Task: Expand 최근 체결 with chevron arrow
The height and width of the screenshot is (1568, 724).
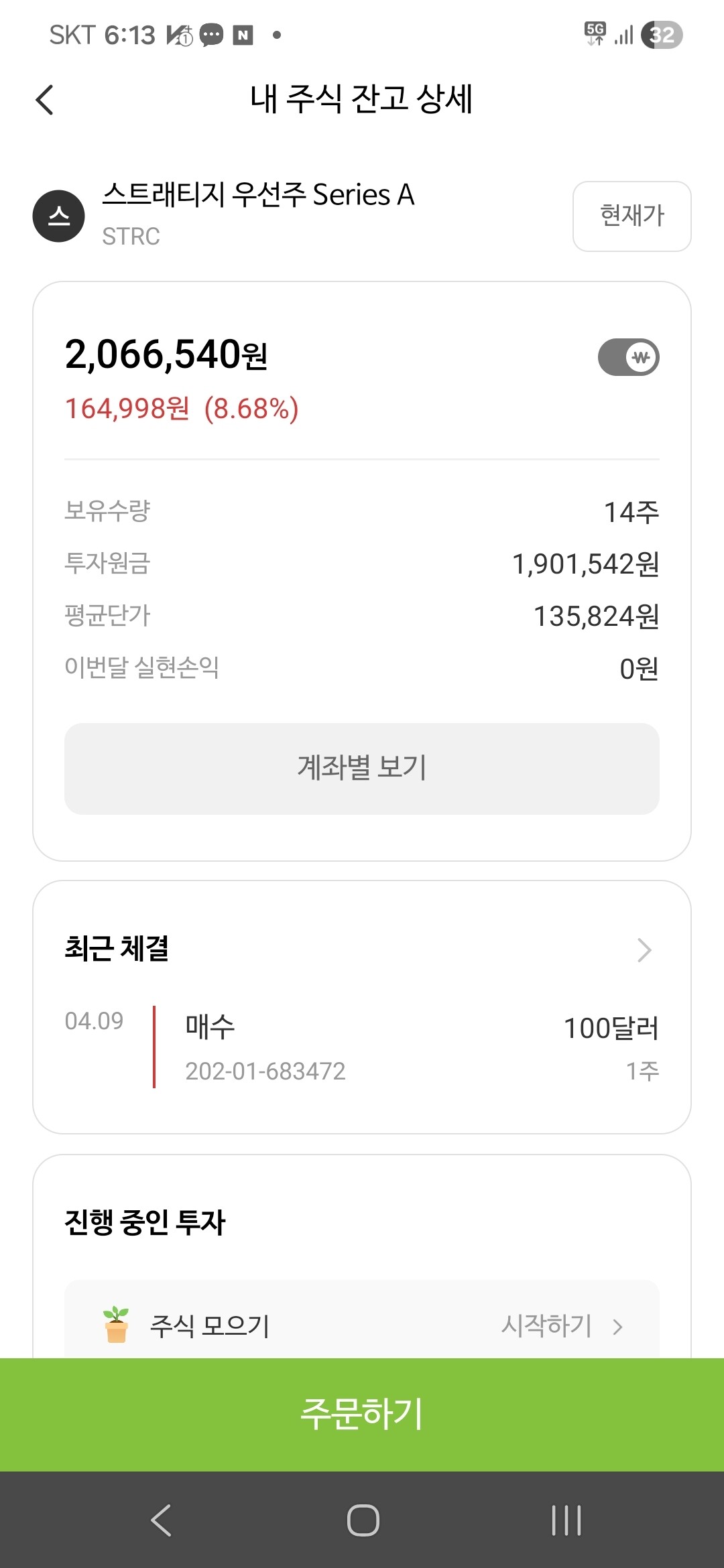Action: pos(644,950)
